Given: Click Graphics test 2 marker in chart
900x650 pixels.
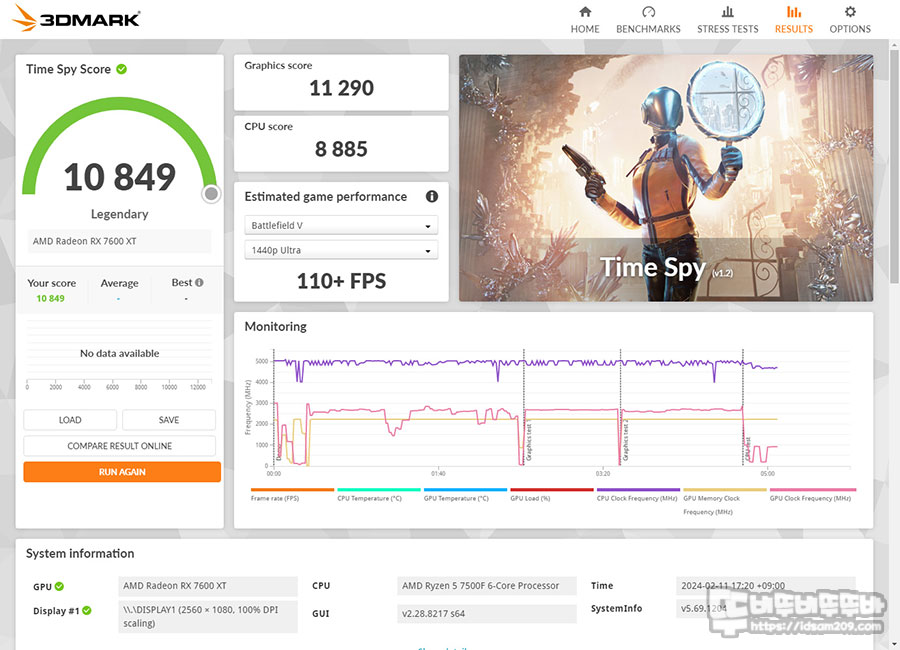Looking at the screenshot, I should tap(626, 440).
